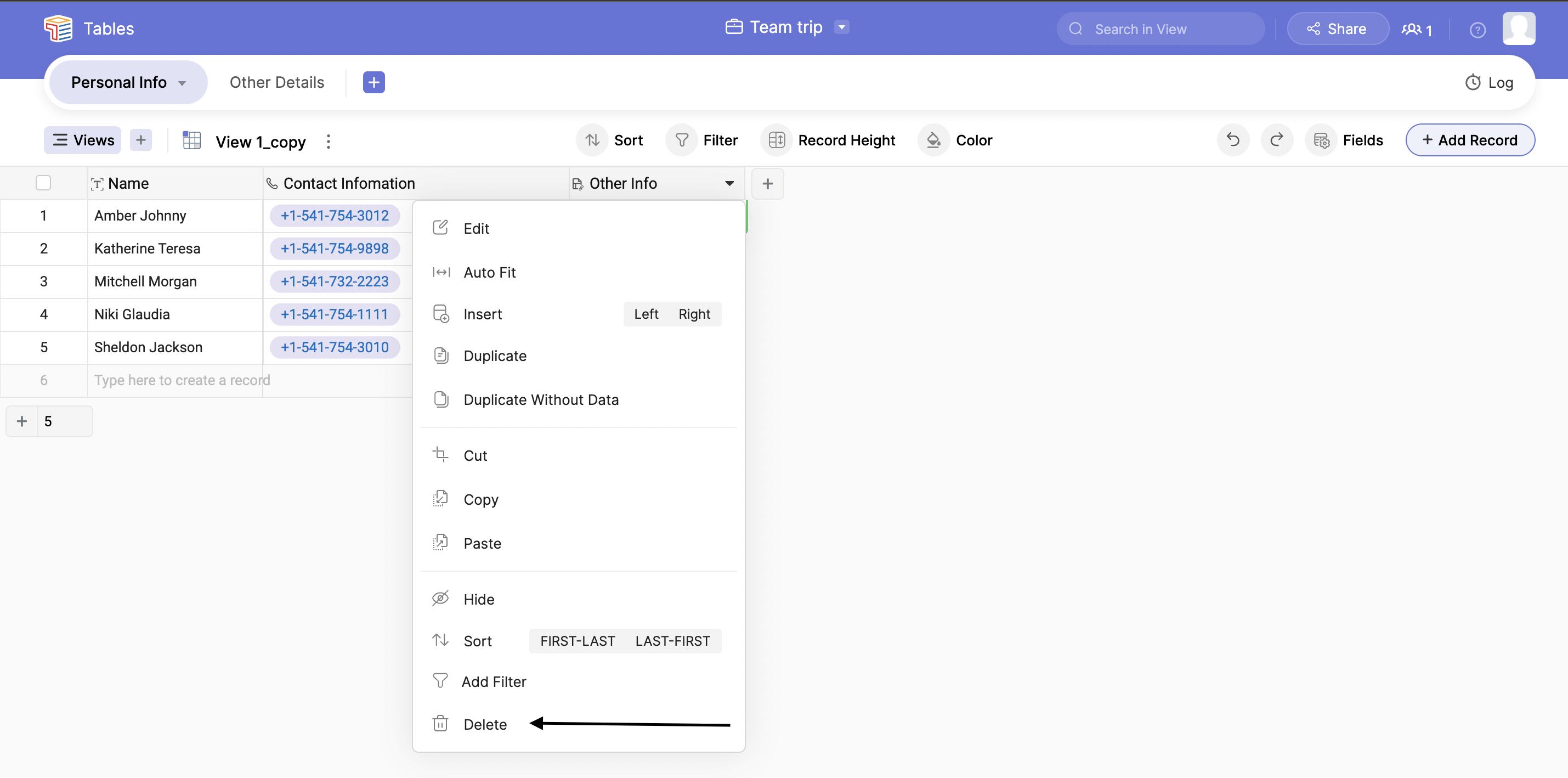Click the Share button
The image size is (1568, 778).
click(1337, 29)
